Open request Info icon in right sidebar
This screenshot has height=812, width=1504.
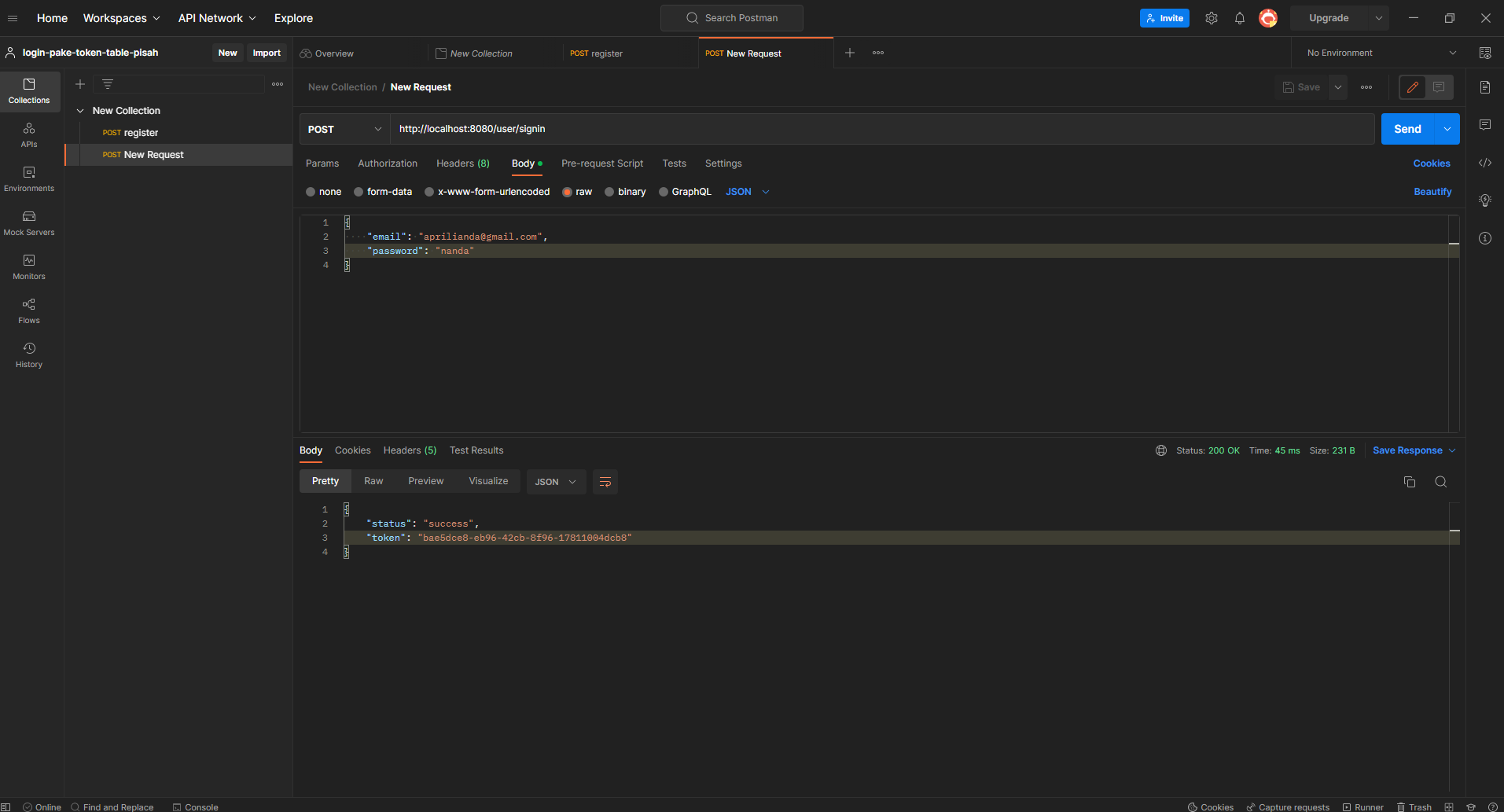click(x=1485, y=238)
